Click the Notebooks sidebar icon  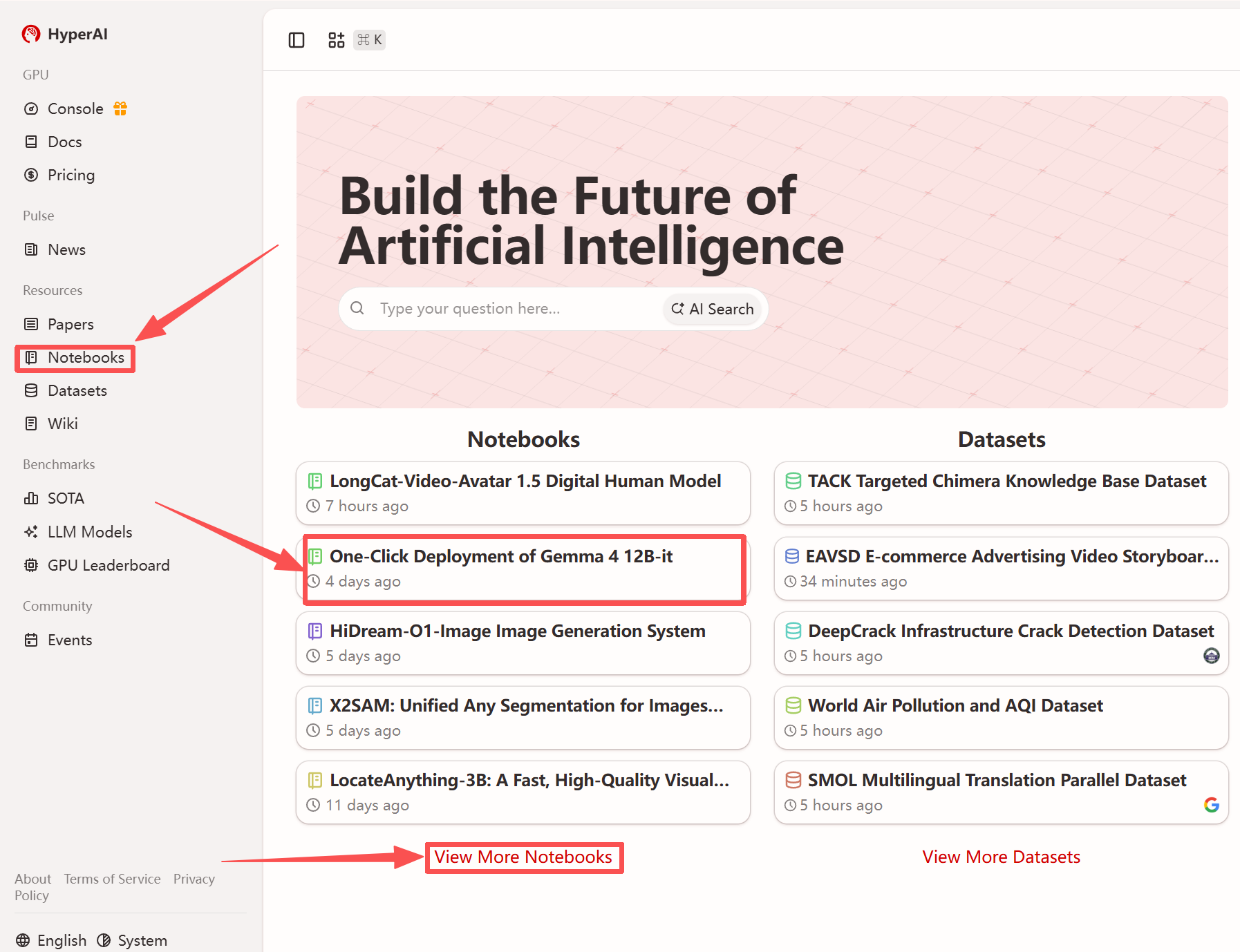(x=31, y=357)
